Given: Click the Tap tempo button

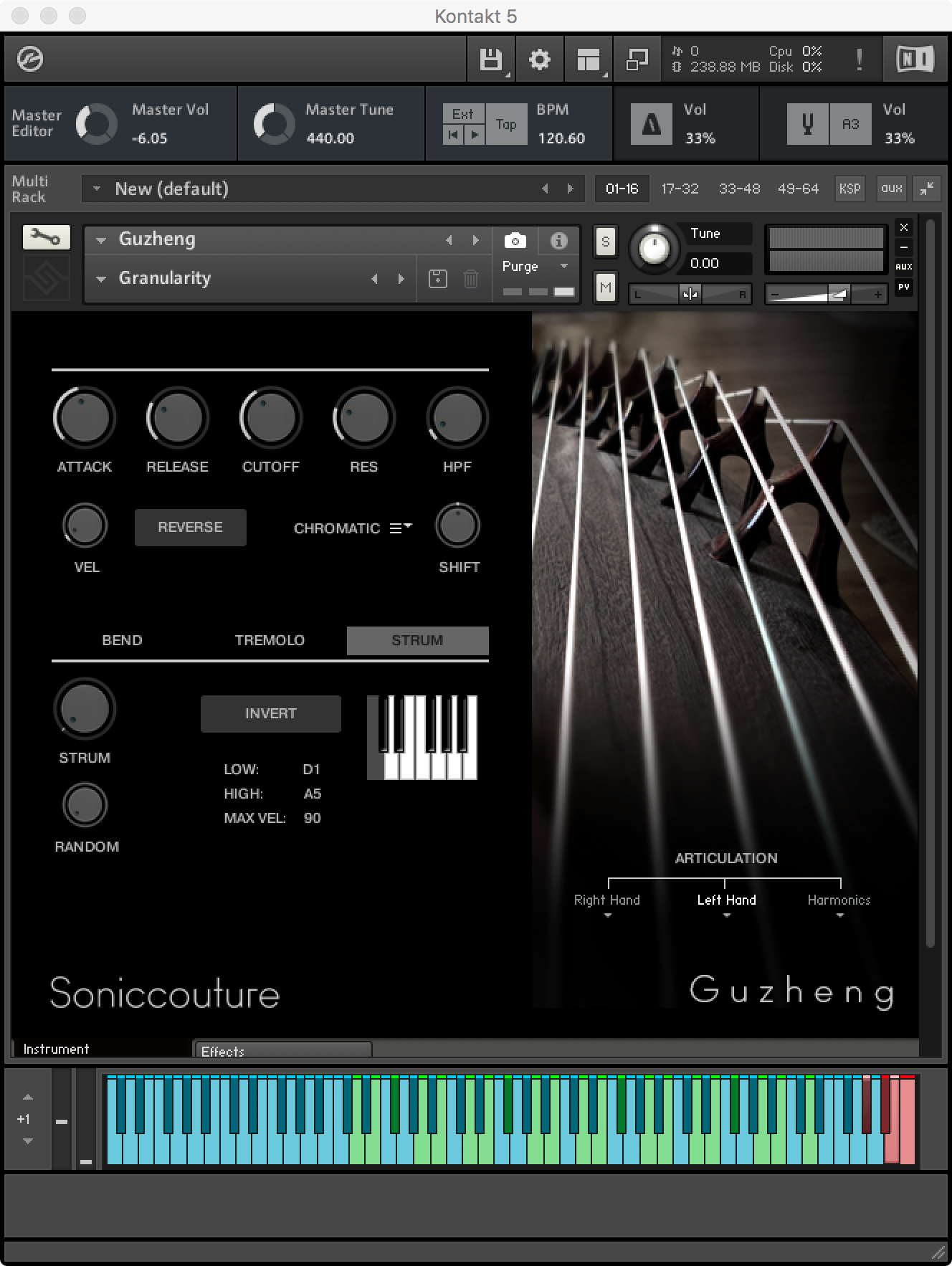Looking at the screenshot, I should (506, 124).
